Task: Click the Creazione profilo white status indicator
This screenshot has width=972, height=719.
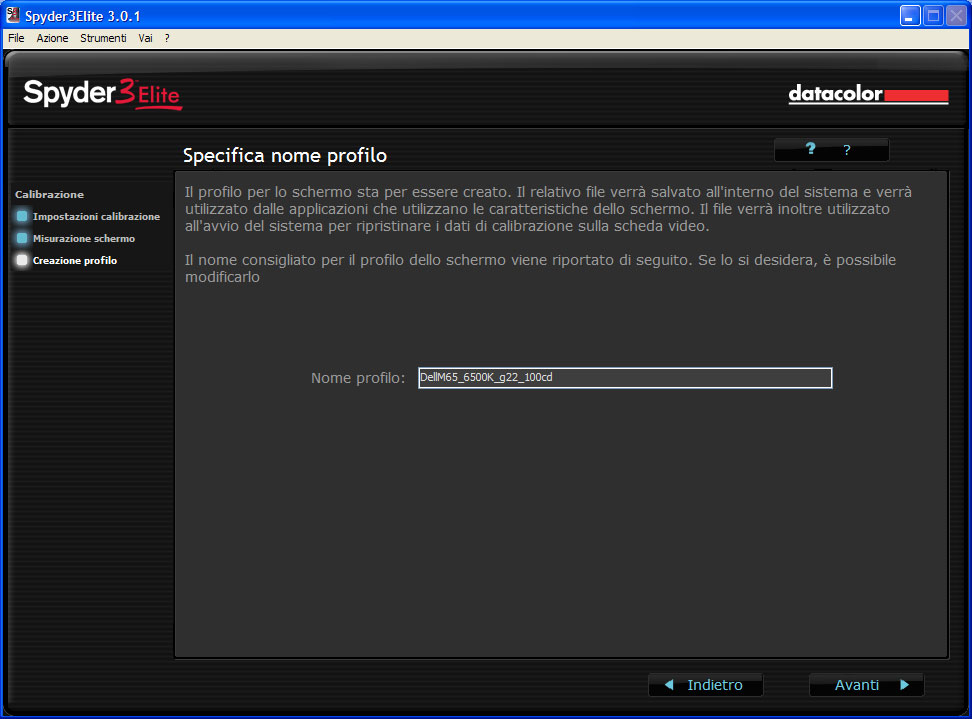Action: click(22, 260)
